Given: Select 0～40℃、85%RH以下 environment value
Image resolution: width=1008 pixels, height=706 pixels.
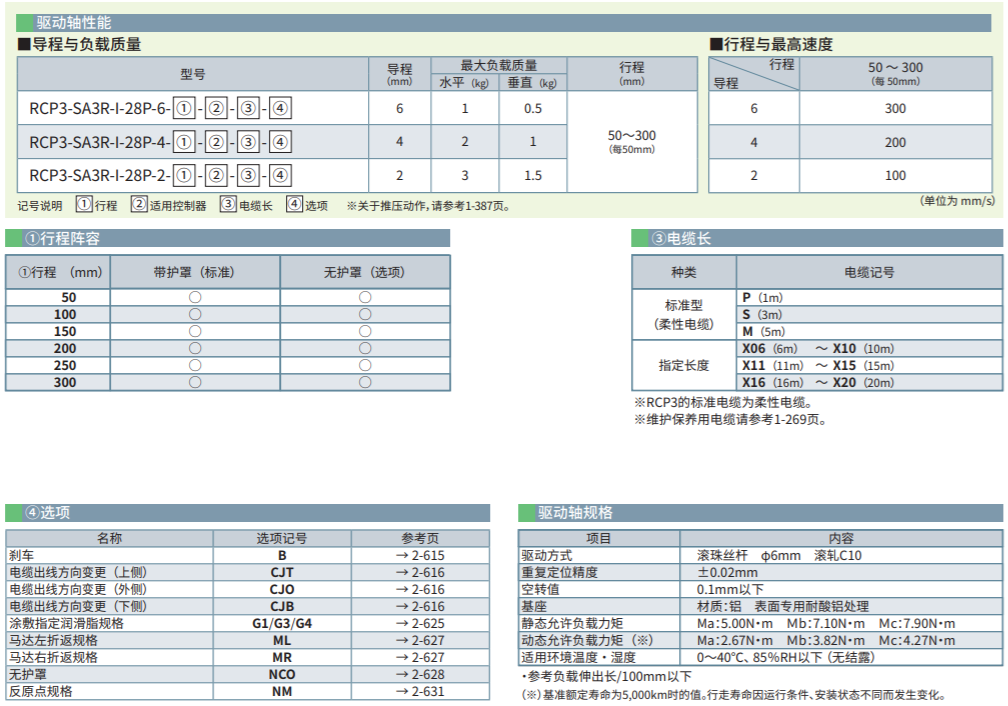Looking at the screenshot, I should [786, 657].
